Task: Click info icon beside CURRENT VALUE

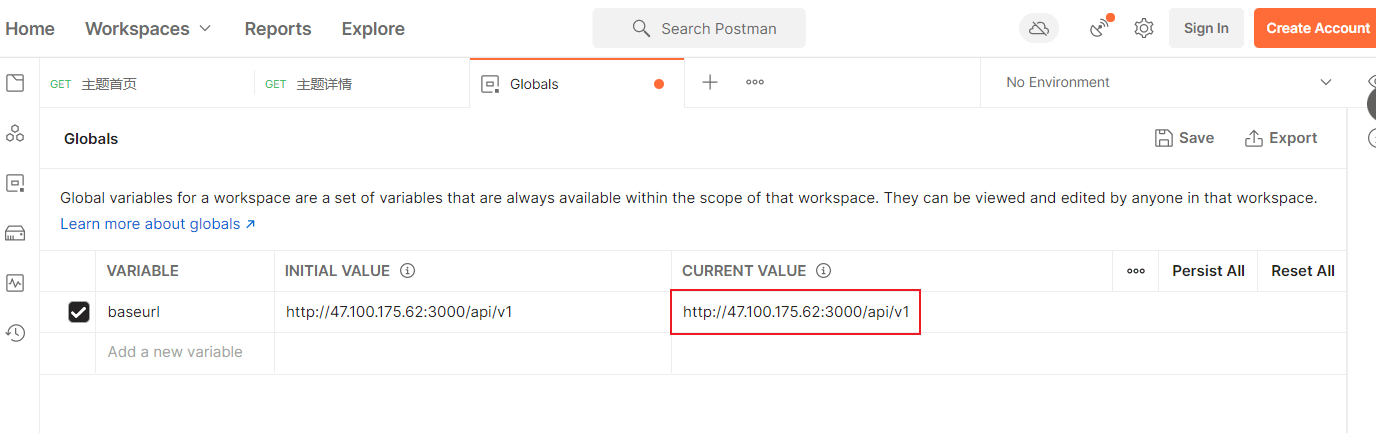Action: (x=823, y=271)
